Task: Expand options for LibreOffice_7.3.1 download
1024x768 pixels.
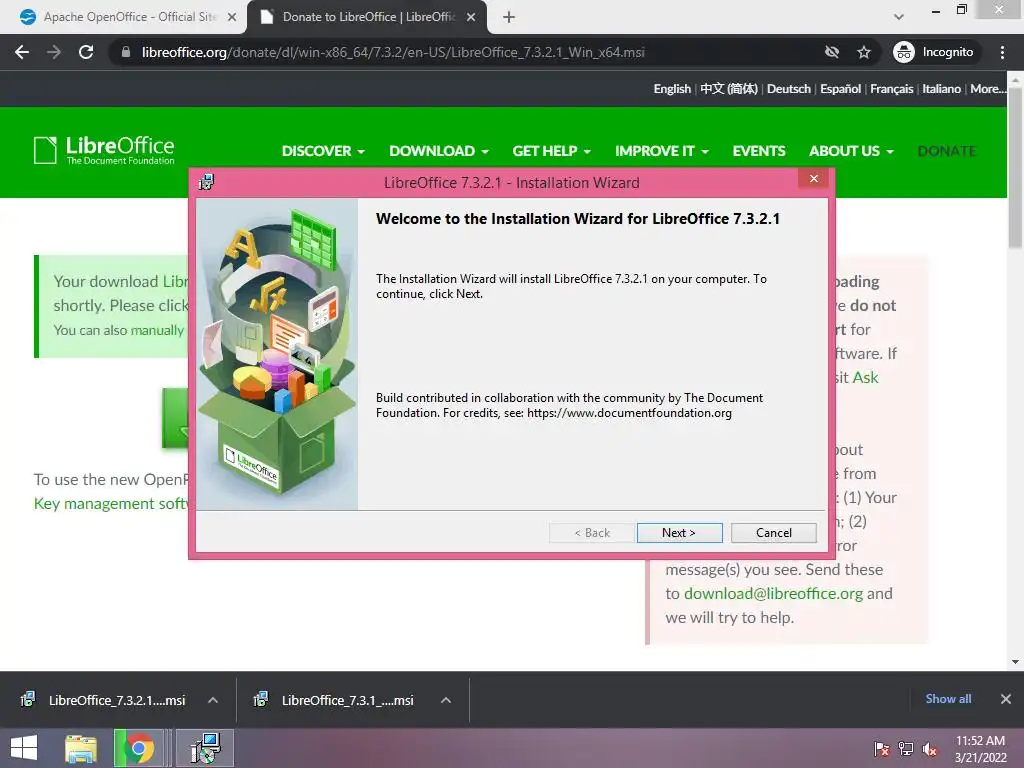Action: tap(445, 700)
